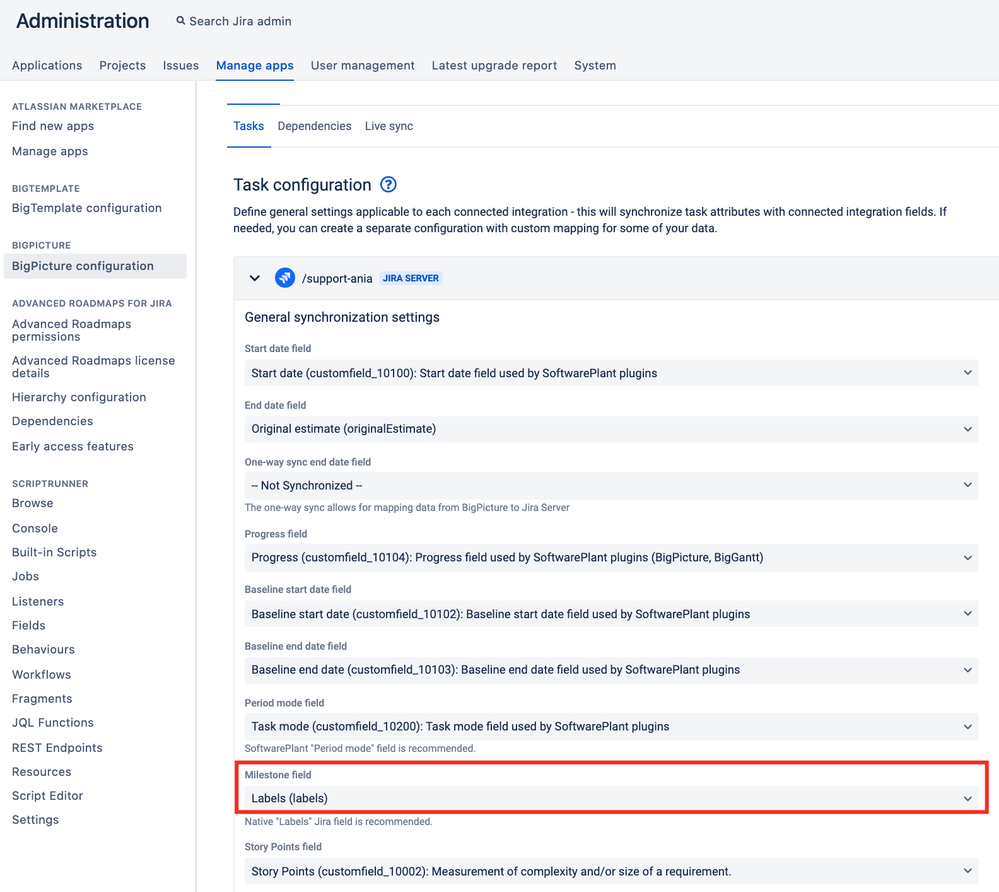Open the Baseline start date field dropdown
The image size is (999, 892).
click(x=611, y=614)
